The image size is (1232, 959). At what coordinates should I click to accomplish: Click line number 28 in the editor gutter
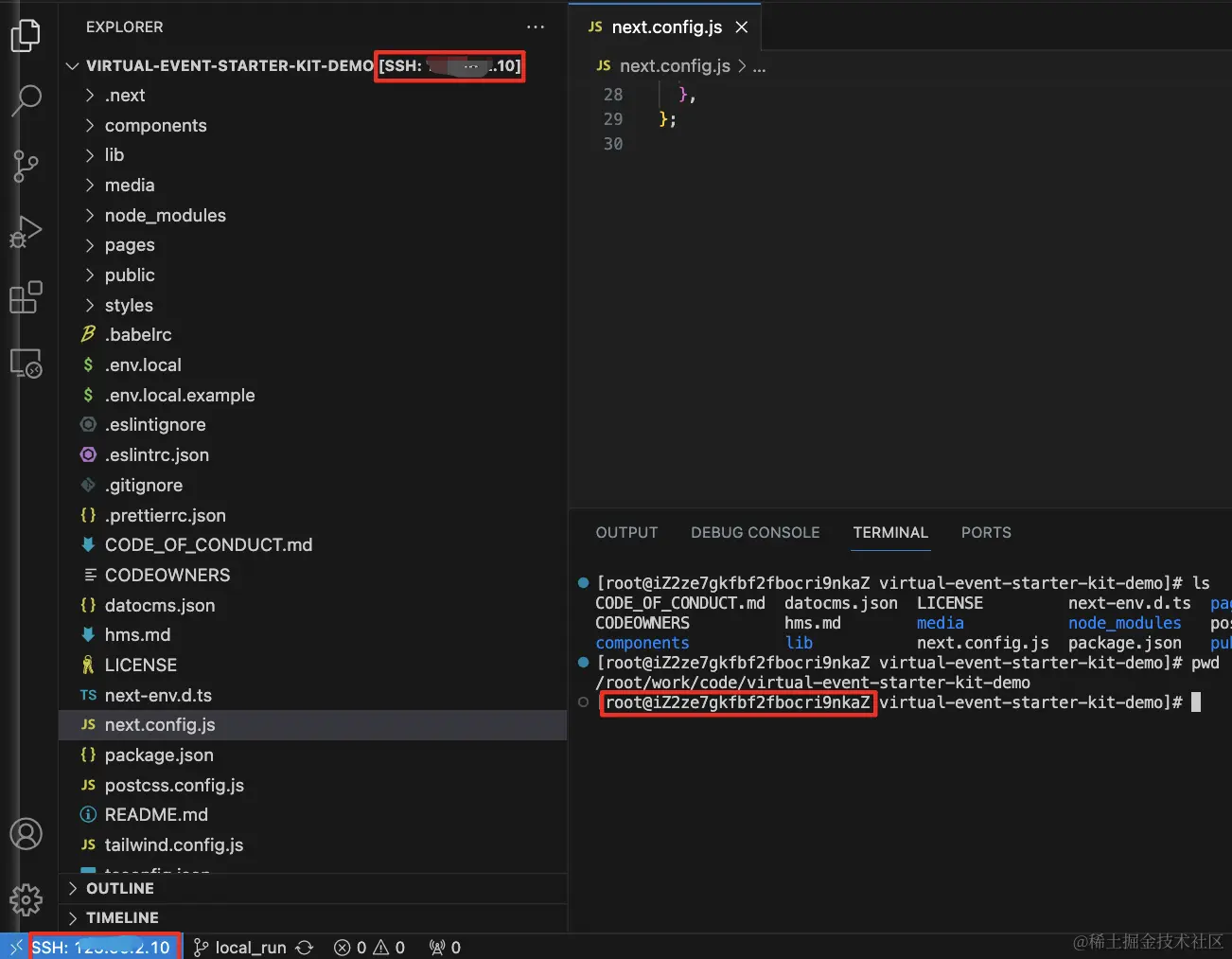click(613, 95)
